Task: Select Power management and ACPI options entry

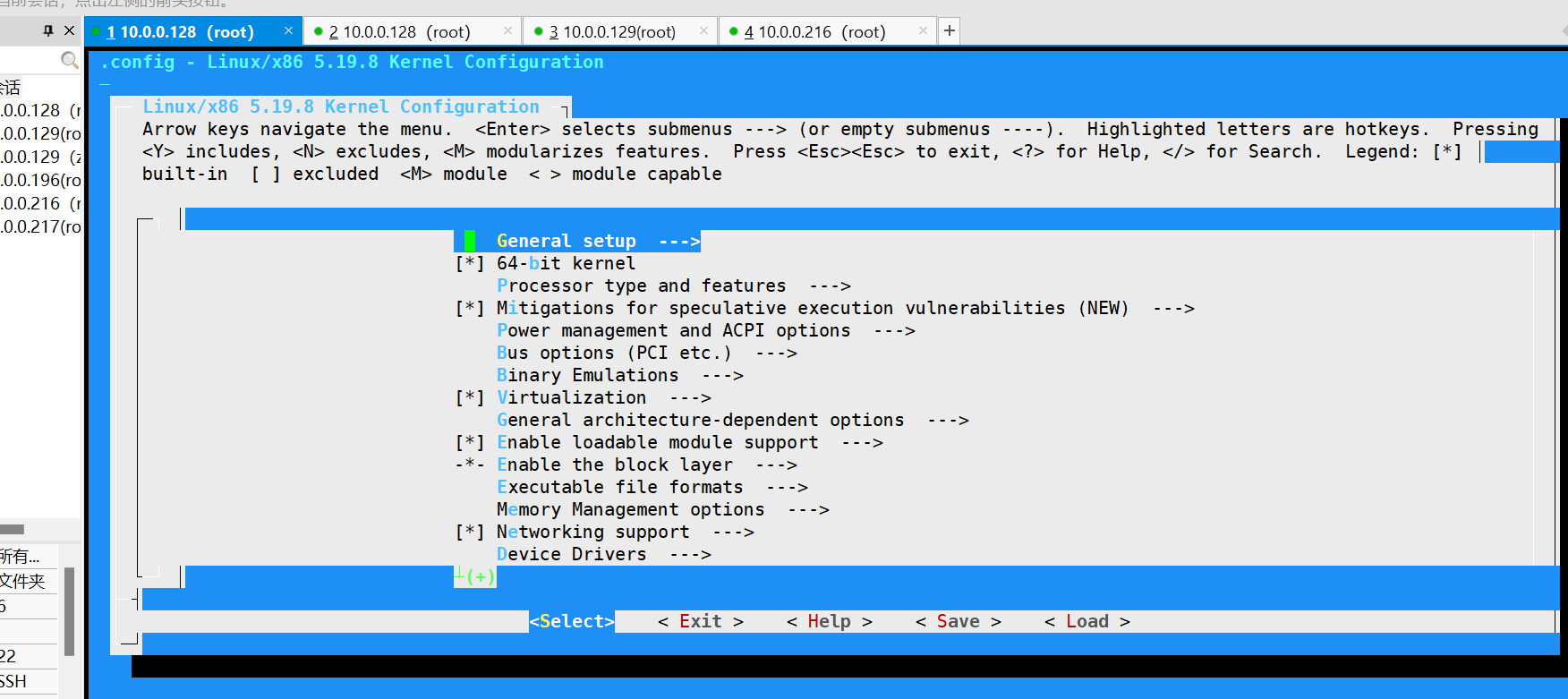Action: coord(673,330)
